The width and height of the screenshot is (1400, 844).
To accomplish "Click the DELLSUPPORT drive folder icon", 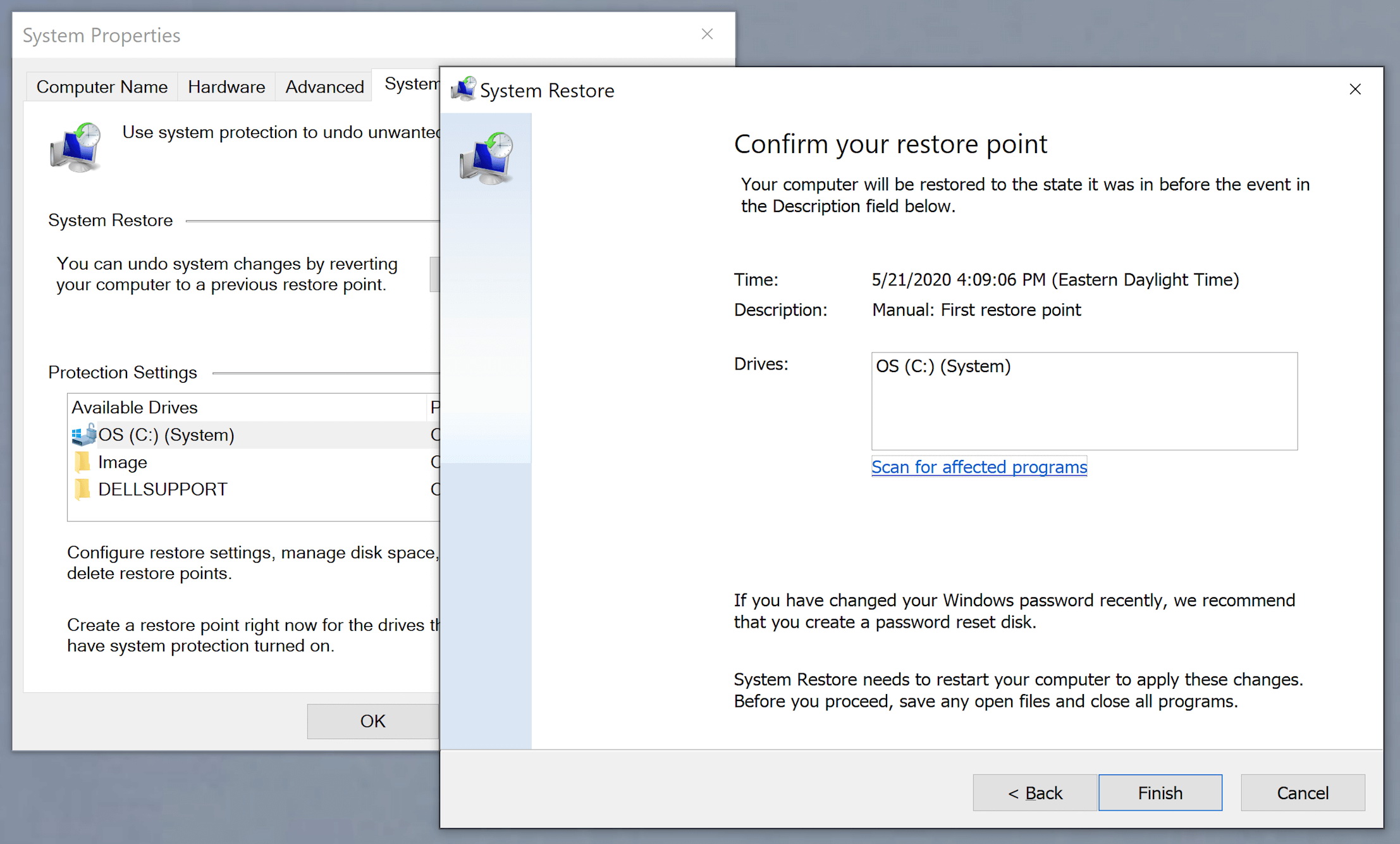I will coord(82,490).
